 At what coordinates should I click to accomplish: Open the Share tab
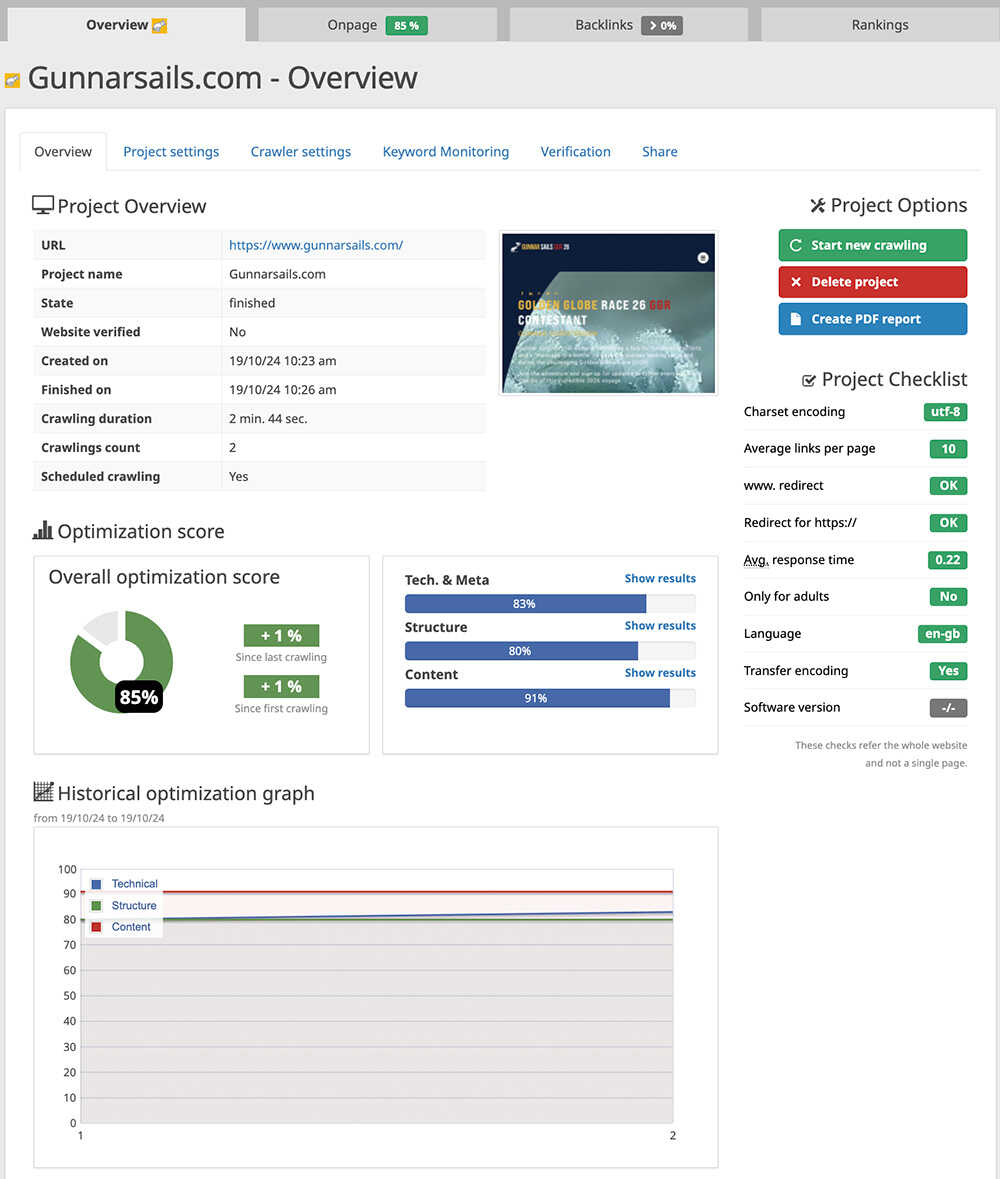pyautogui.click(x=659, y=151)
